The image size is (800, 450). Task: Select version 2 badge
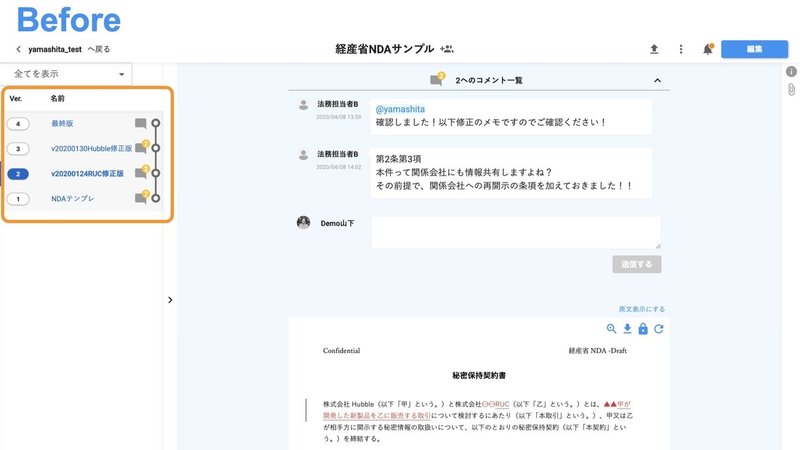(x=18, y=174)
